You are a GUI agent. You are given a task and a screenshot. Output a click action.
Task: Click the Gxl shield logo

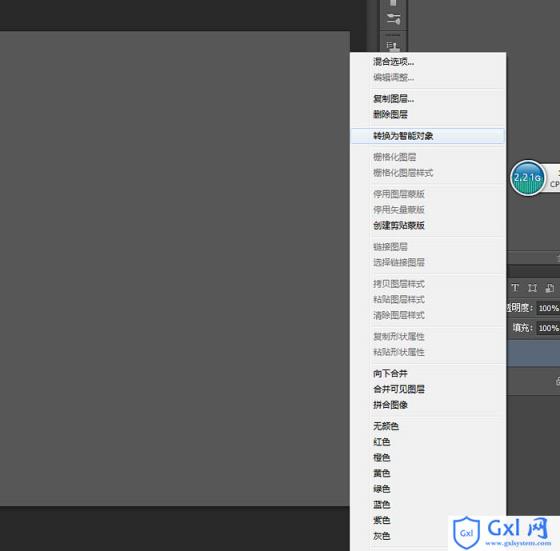[466, 532]
